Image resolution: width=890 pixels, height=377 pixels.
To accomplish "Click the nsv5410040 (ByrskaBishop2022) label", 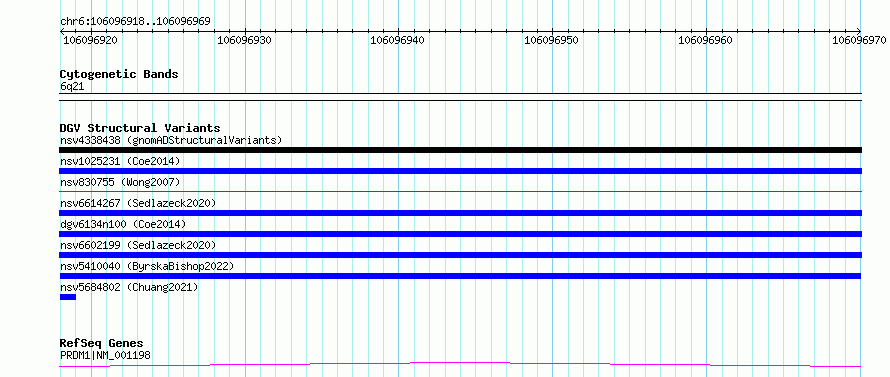I will pyautogui.click(x=147, y=266).
